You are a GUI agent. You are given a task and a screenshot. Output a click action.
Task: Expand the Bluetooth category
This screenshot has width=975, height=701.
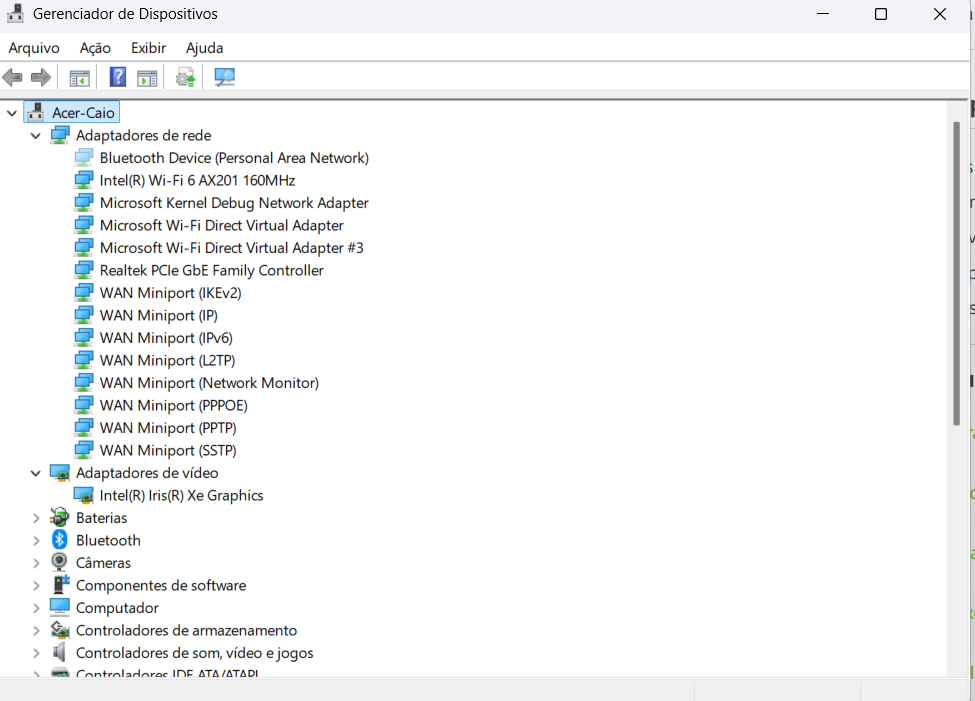(x=36, y=541)
